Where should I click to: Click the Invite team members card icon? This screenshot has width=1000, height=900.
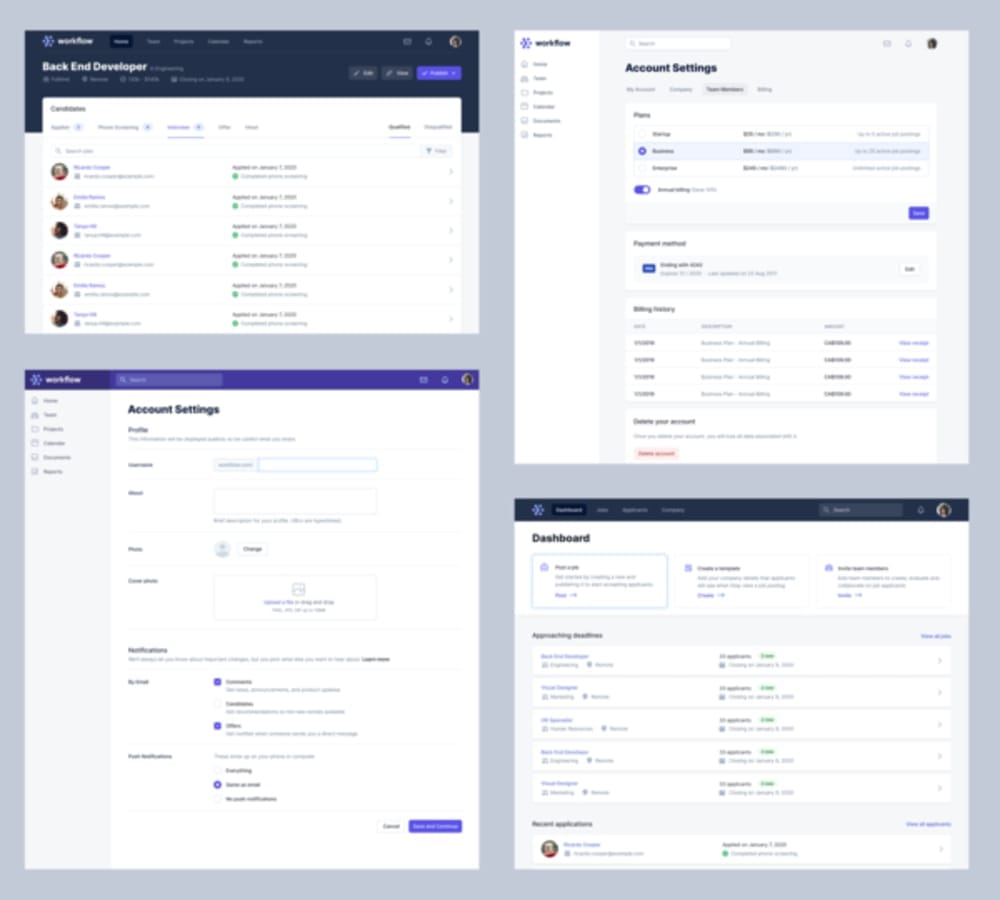click(x=830, y=568)
